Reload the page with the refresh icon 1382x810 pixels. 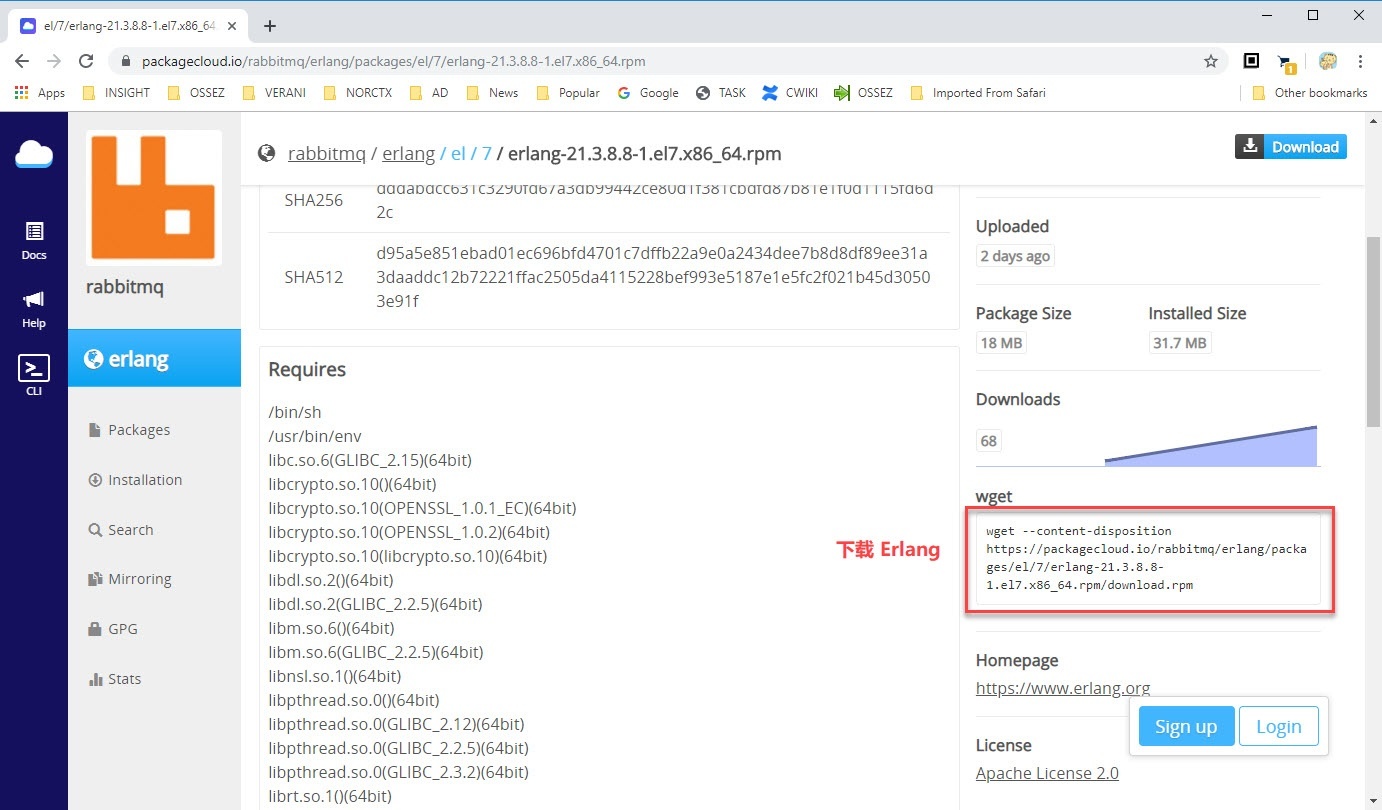[x=86, y=61]
